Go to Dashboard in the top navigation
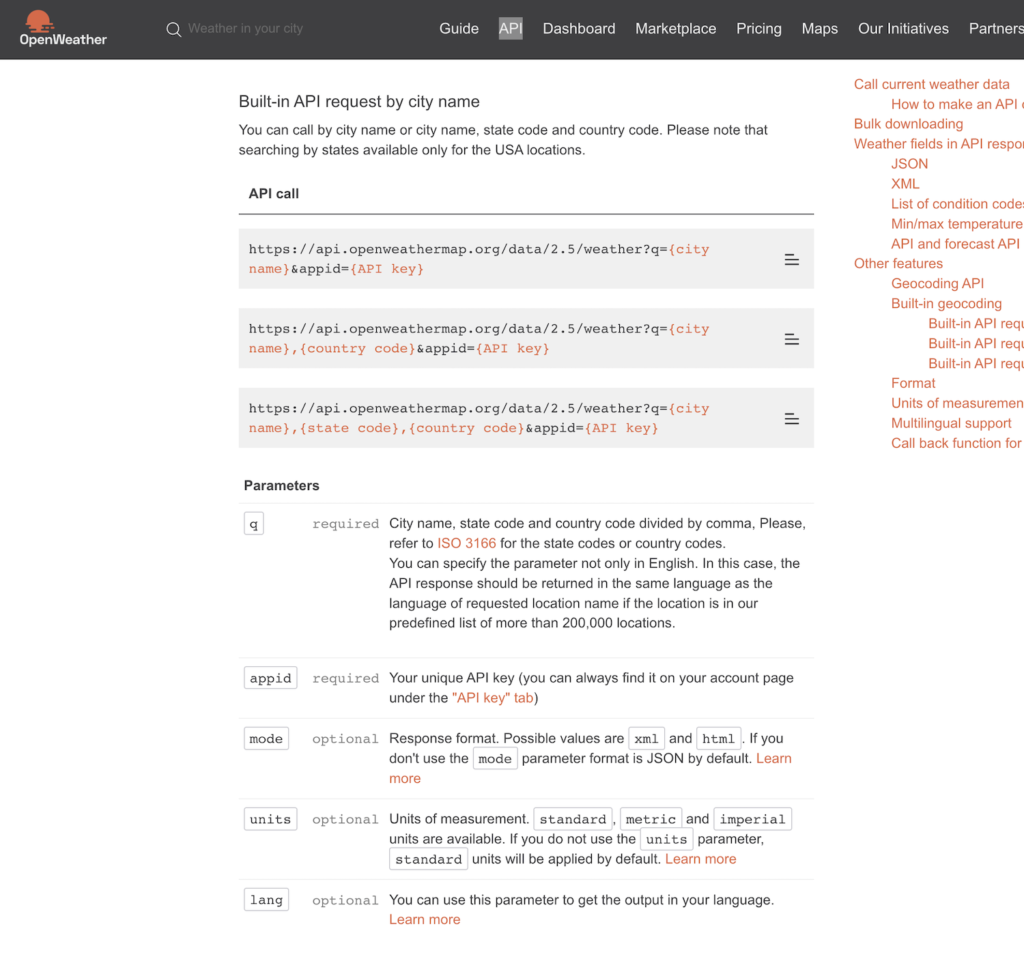Image resolution: width=1024 pixels, height=959 pixels. coord(579,29)
